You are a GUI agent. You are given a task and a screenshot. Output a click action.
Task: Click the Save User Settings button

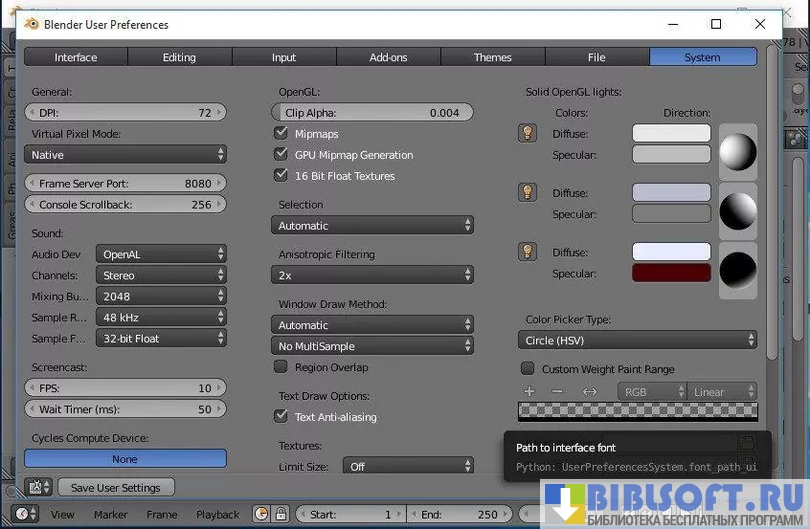click(116, 487)
